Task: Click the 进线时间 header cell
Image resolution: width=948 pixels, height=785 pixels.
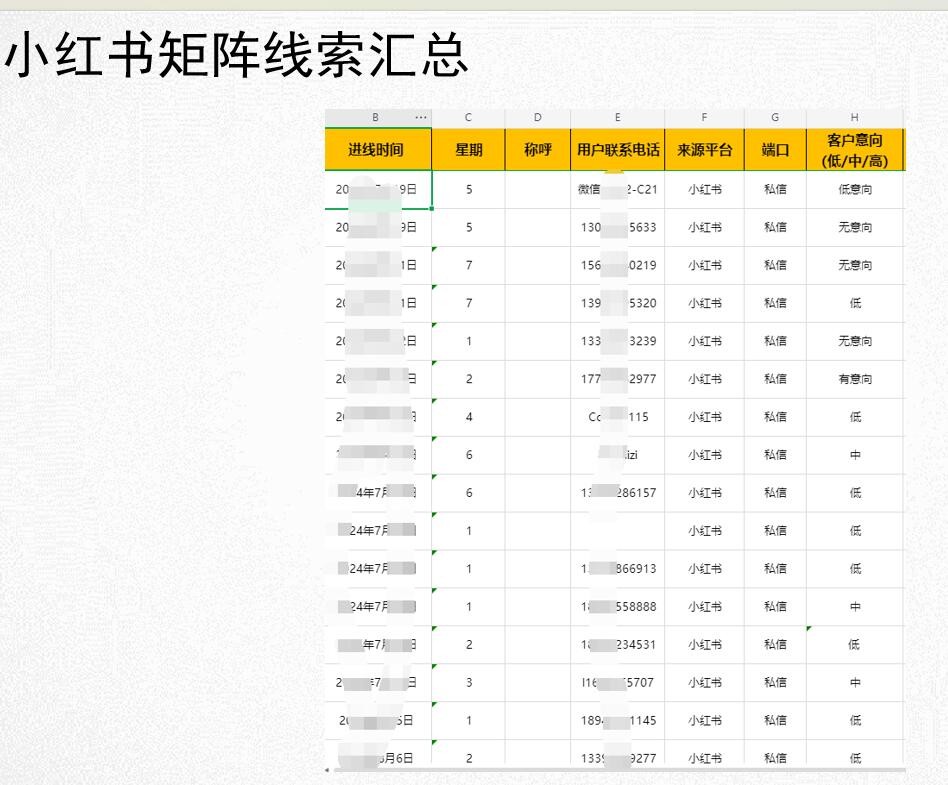Action: tap(377, 150)
